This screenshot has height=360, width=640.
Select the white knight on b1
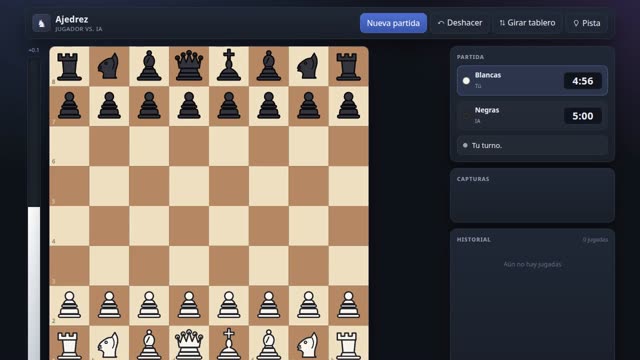point(109,345)
